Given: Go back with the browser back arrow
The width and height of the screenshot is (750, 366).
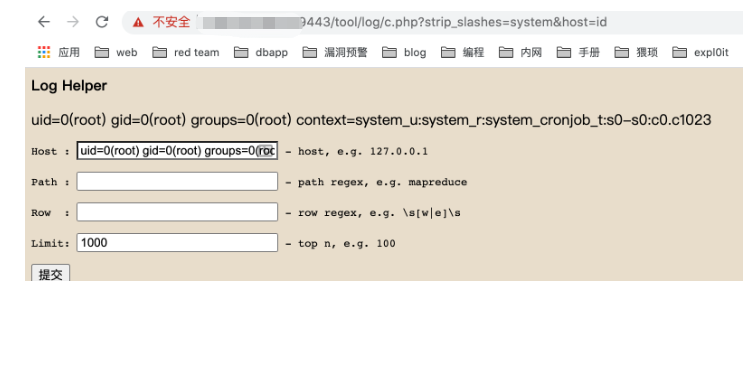Looking at the screenshot, I should (x=44, y=22).
